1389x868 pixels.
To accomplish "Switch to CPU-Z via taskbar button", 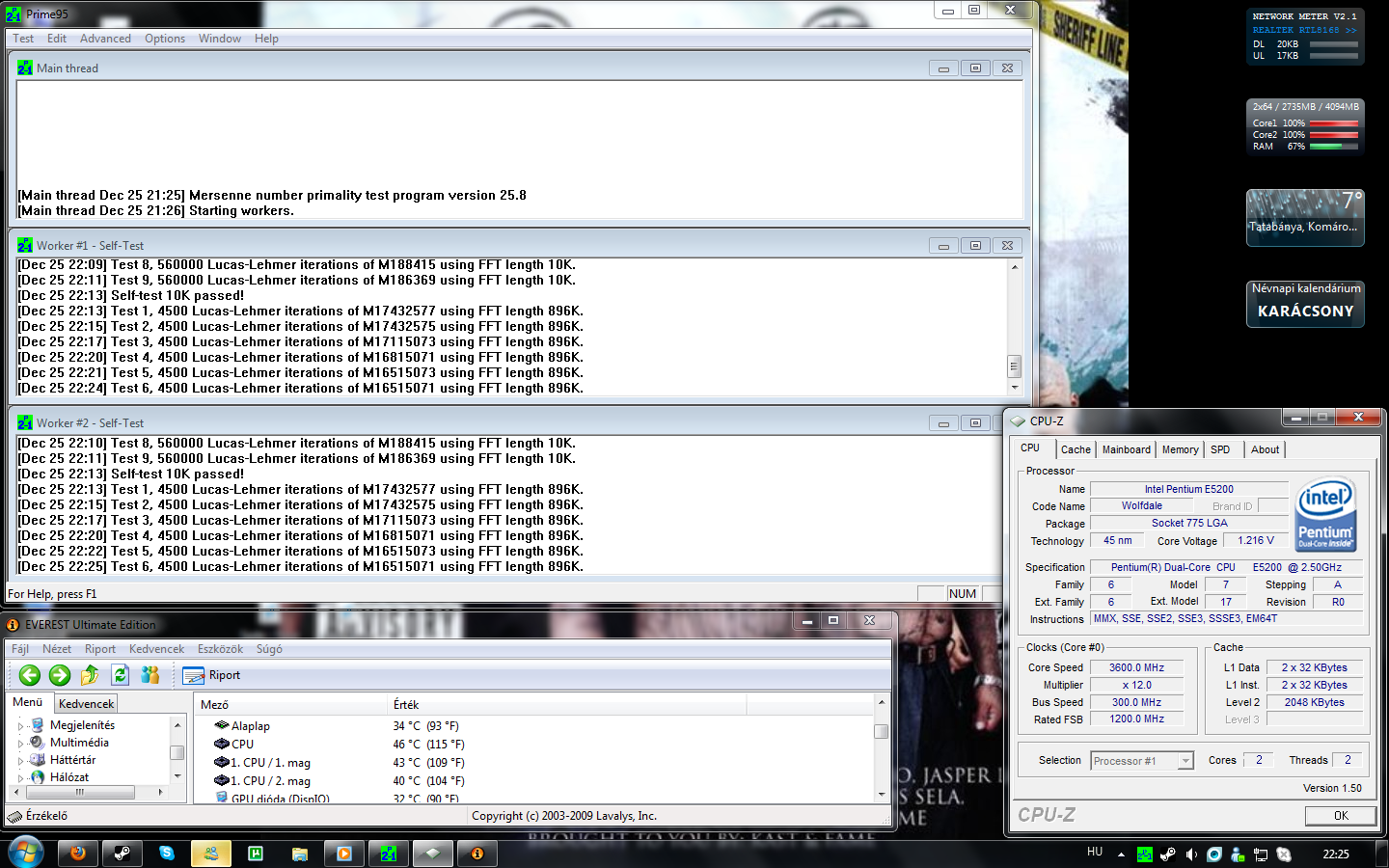I will tap(433, 854).
